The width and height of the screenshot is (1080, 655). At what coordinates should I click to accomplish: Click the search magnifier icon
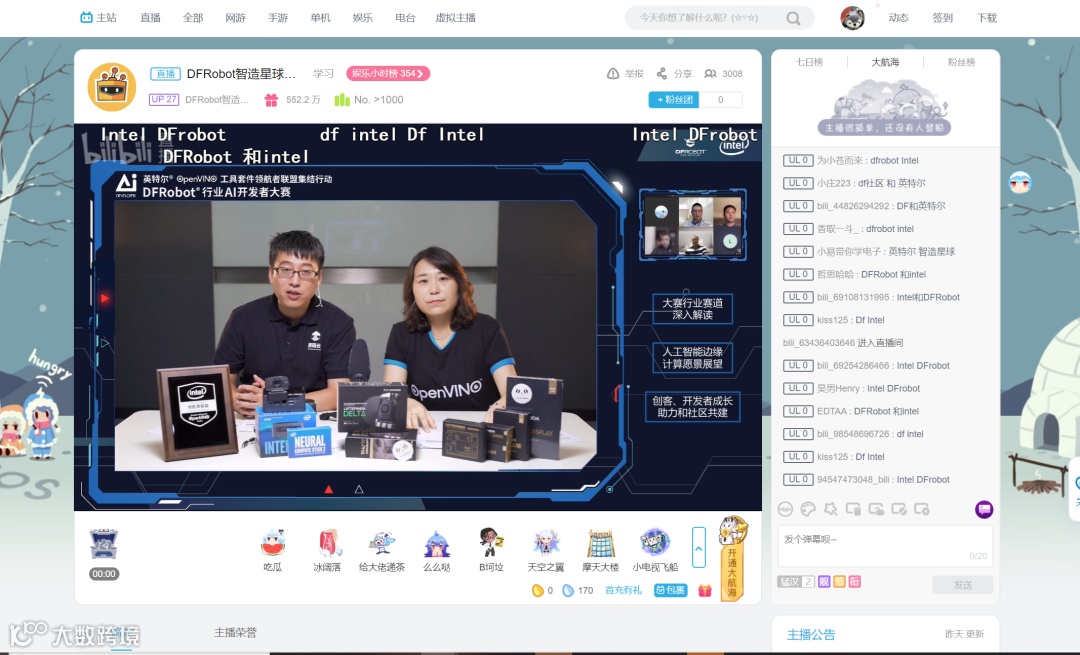(793, 19)
